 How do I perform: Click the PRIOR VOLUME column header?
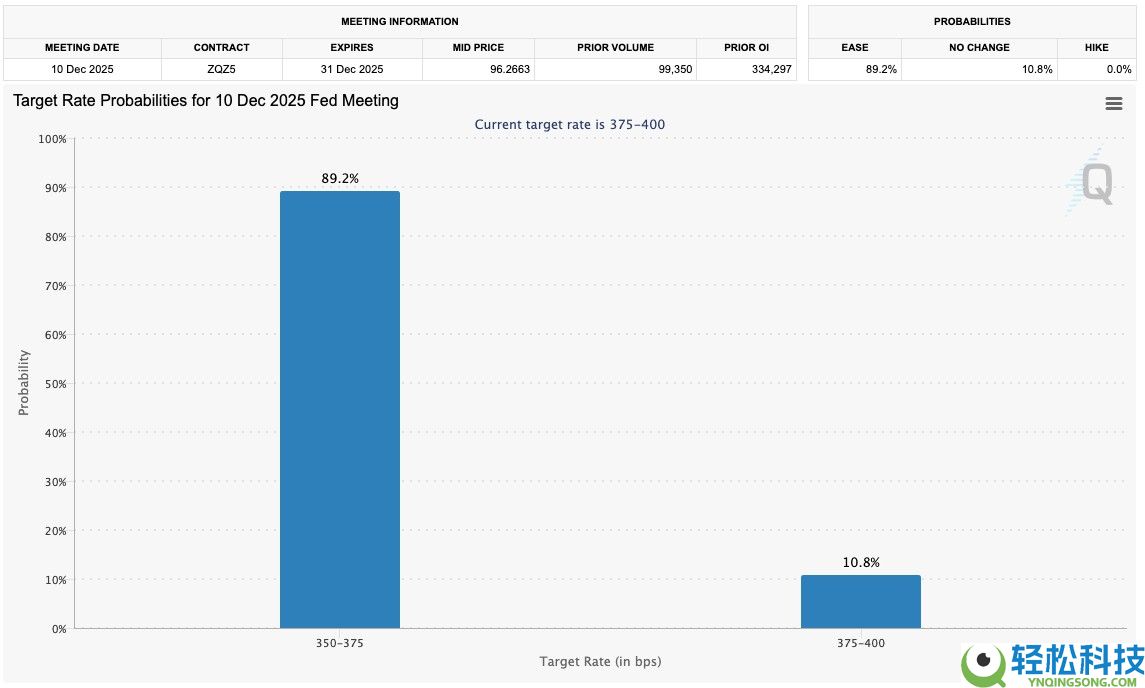coord(615,47)
